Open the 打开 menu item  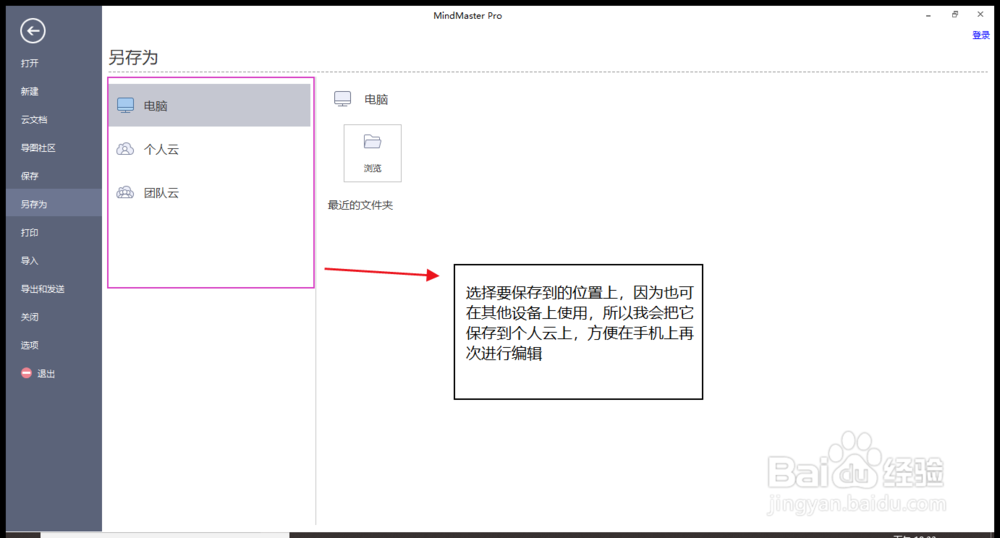tap(29, 63)
